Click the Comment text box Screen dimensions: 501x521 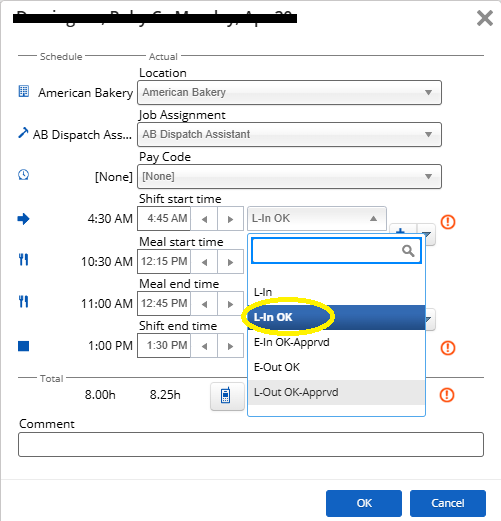pos(251,444)
